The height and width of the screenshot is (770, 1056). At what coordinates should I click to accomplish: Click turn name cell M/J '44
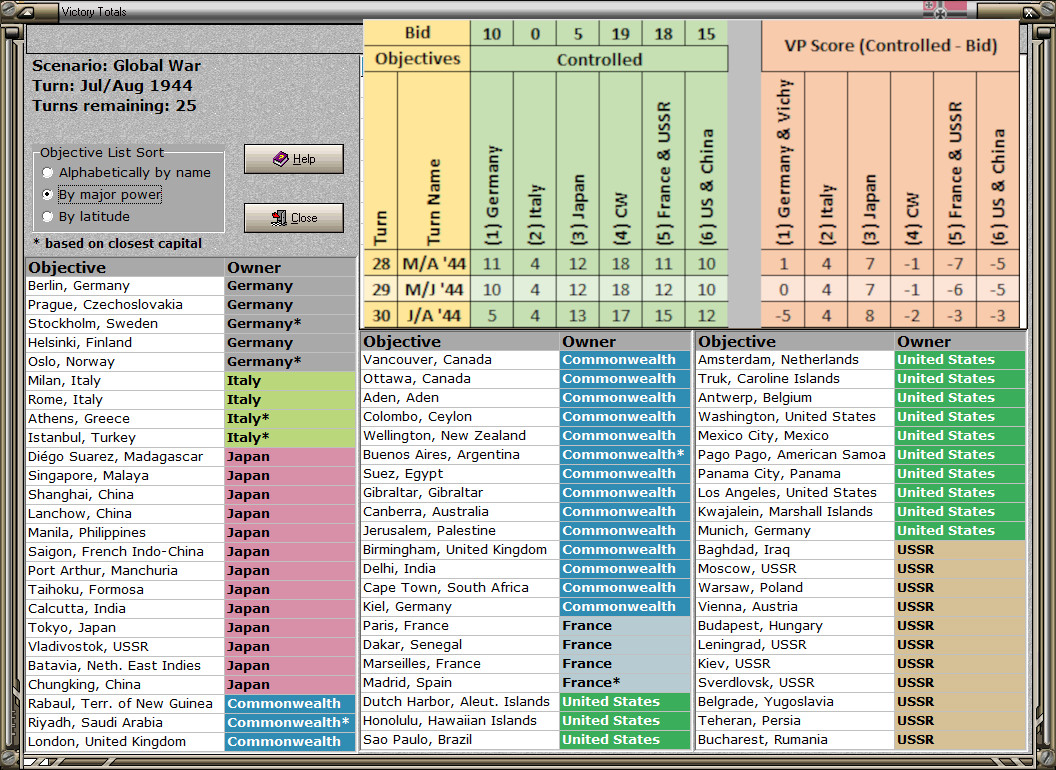pos(433,290)
